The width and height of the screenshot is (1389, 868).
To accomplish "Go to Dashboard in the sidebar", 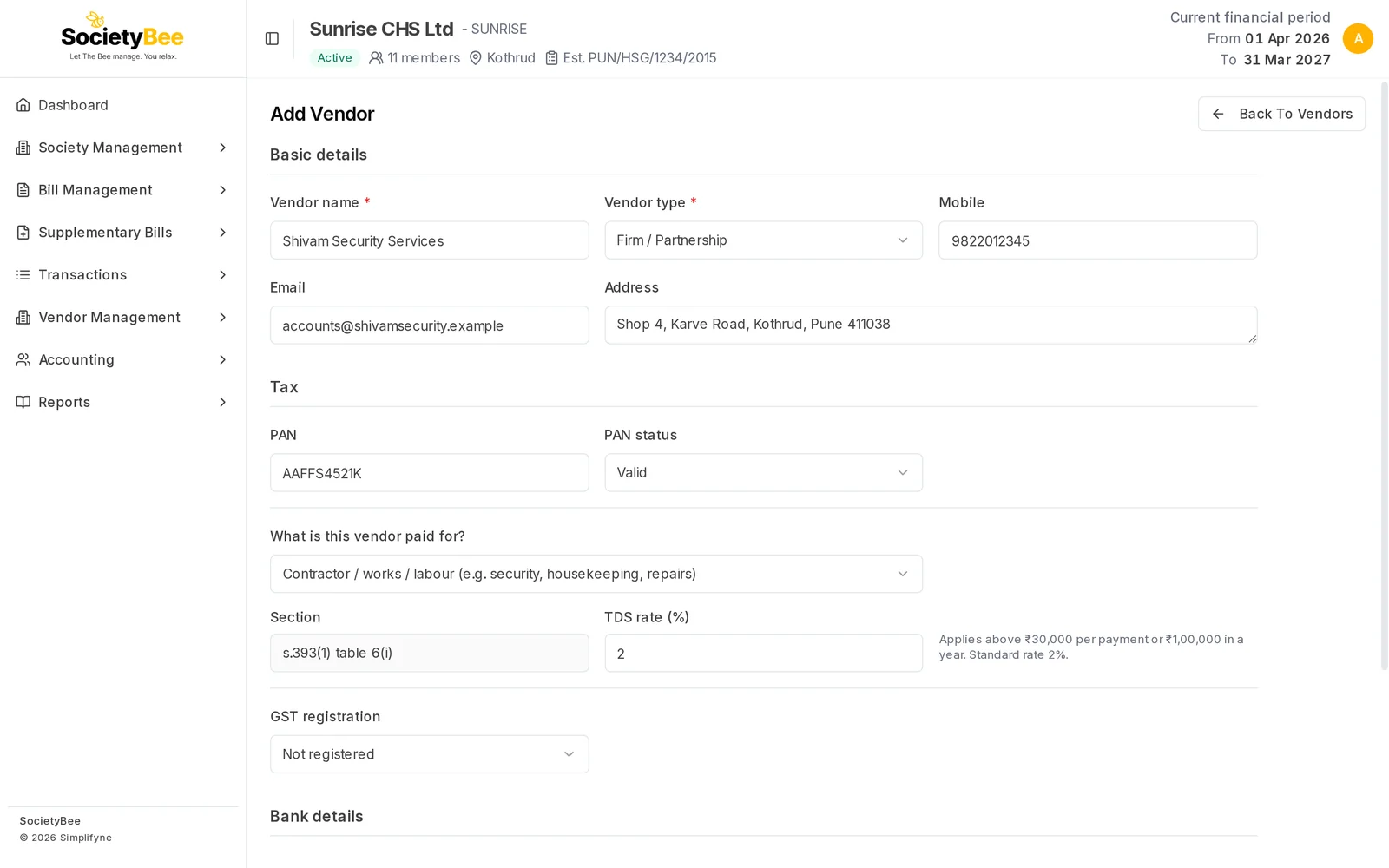I will point(122,105).
